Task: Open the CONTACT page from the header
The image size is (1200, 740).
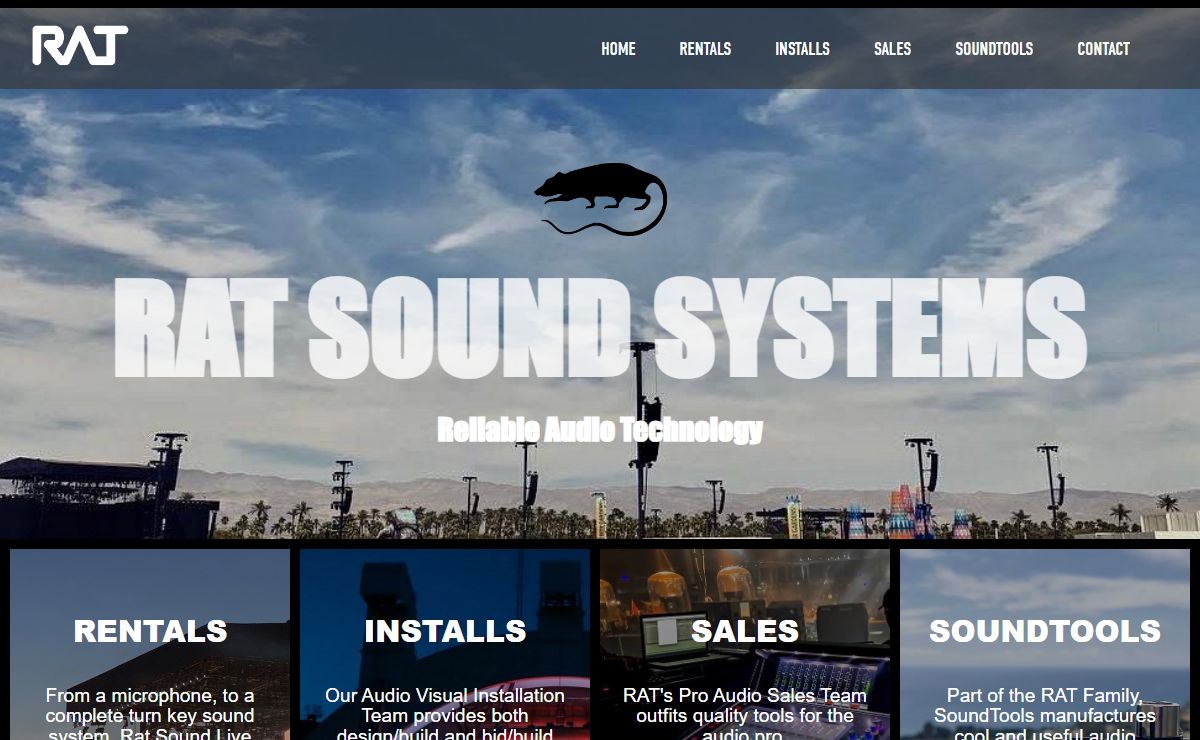Action: [x=1103, y=49]
